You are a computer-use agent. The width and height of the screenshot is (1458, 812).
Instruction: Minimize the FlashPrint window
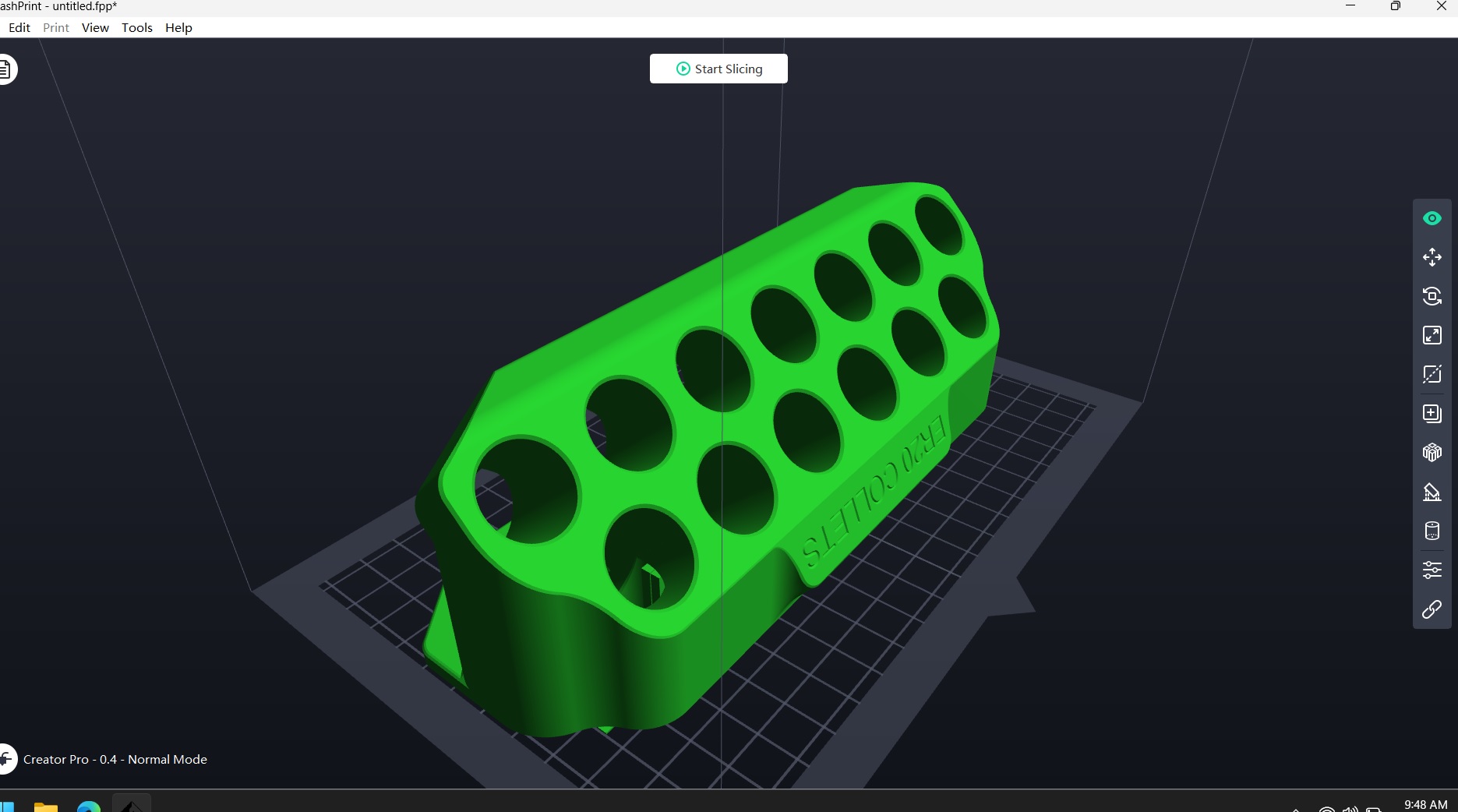click(x=1350, y=6)
